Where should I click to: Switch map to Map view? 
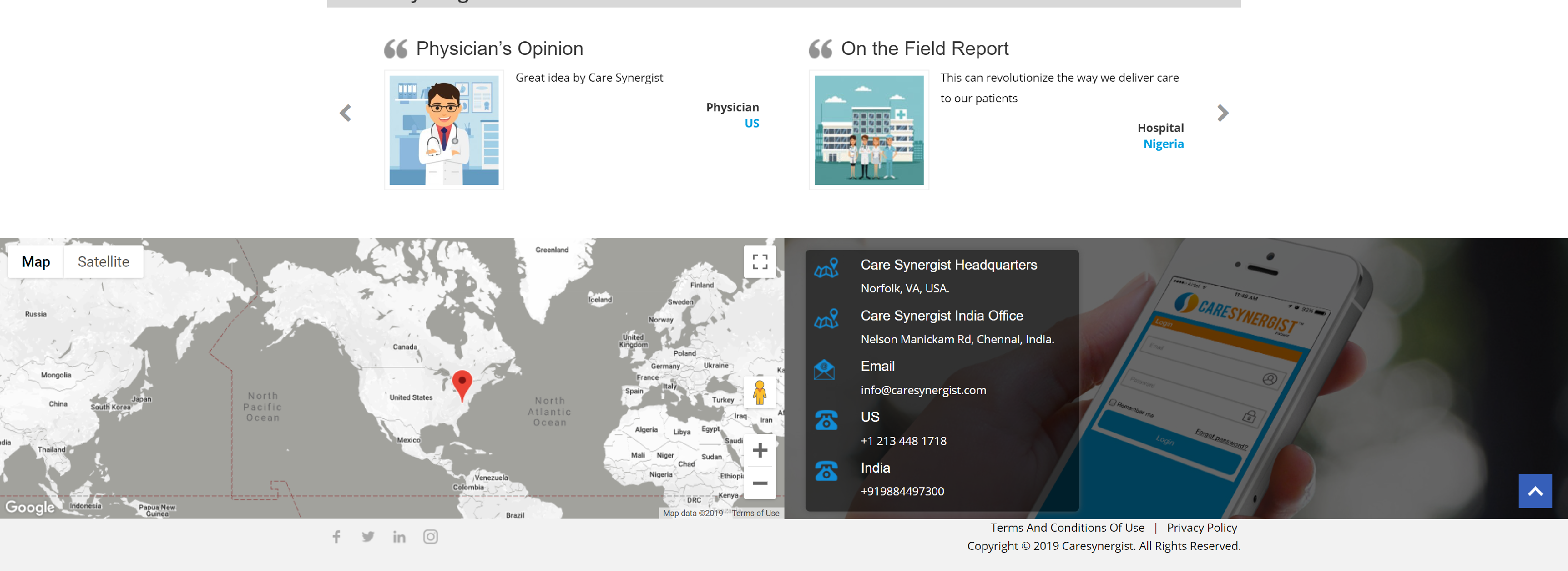[35, 262]
